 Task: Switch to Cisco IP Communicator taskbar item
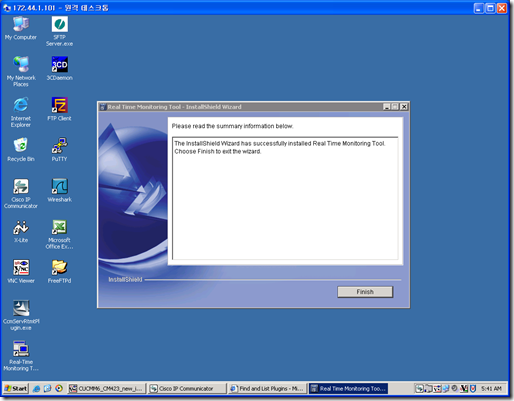pyautogui.click(x=186, y=388)
